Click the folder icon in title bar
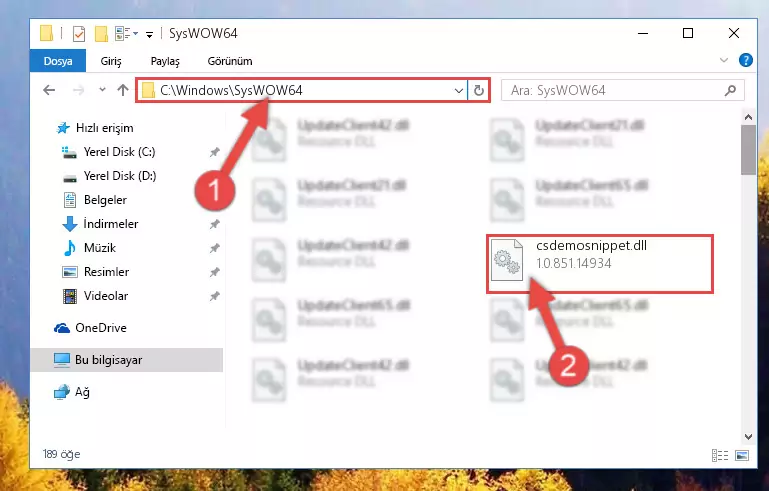The image size is (769, 491). 46,33
